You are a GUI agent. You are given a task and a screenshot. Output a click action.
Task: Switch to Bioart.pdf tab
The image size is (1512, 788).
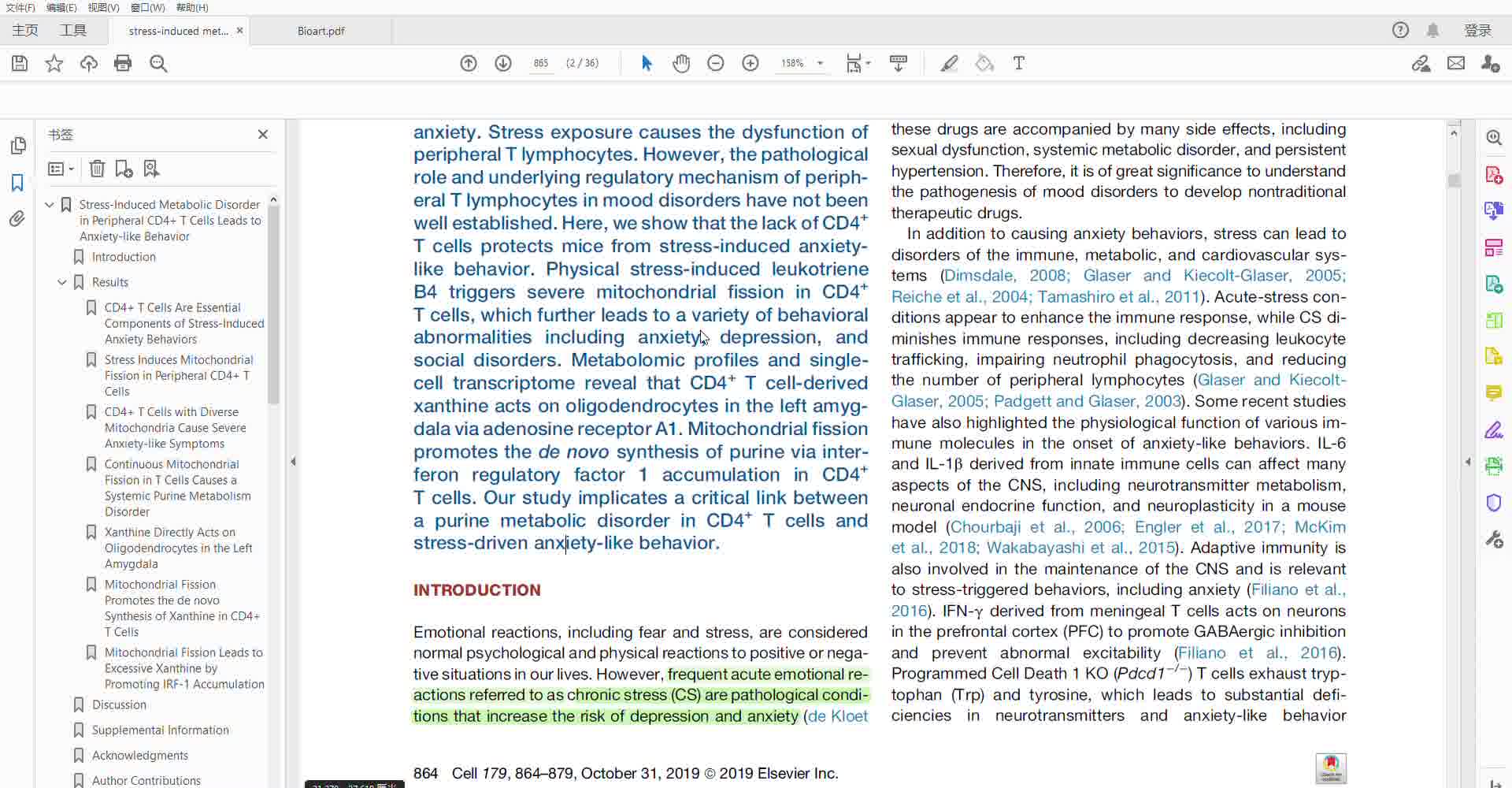[x=321, y=31]
